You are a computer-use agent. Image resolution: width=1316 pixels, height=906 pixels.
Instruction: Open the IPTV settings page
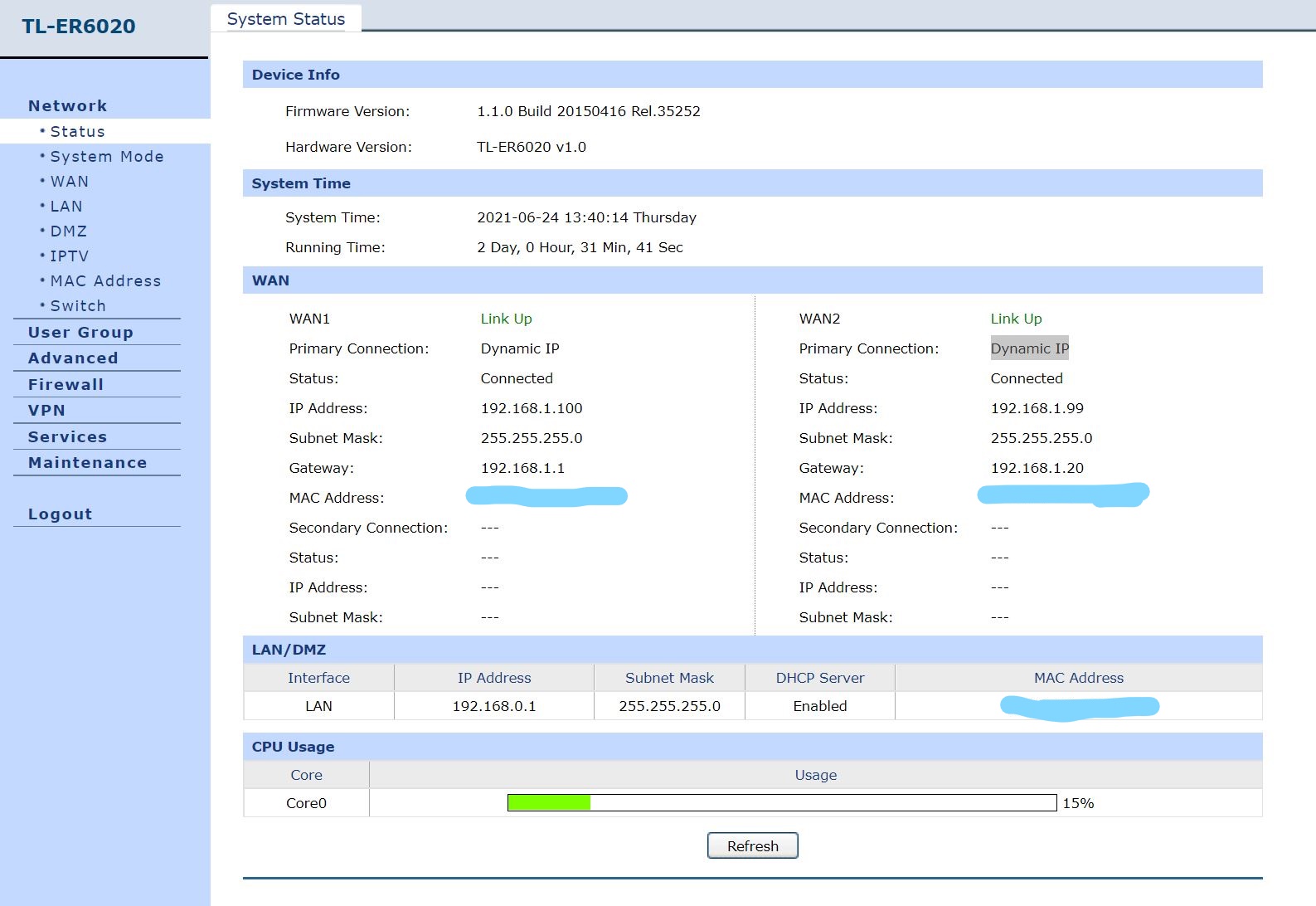pos(69,256)
